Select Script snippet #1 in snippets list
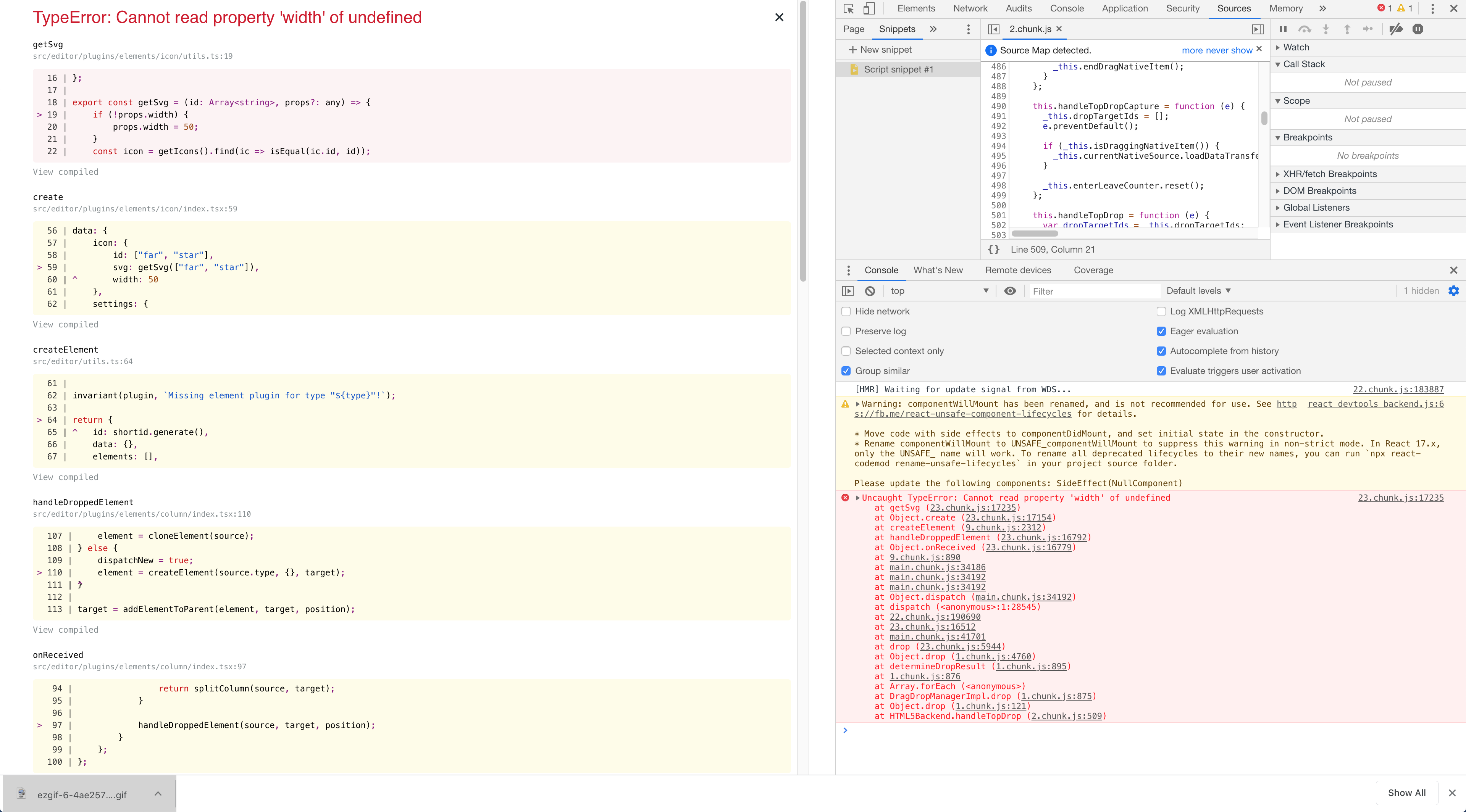The image size is (1466, 812). click(908, 69)
